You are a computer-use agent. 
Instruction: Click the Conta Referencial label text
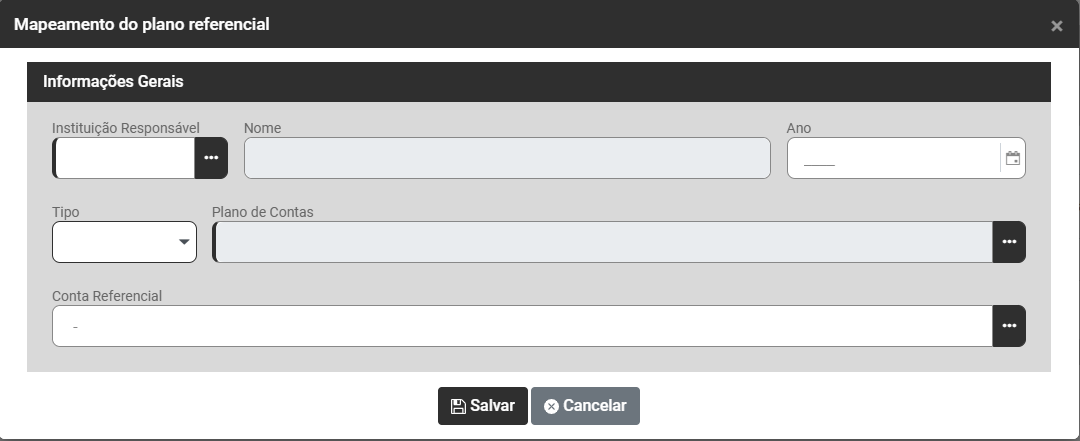point(107,296)
